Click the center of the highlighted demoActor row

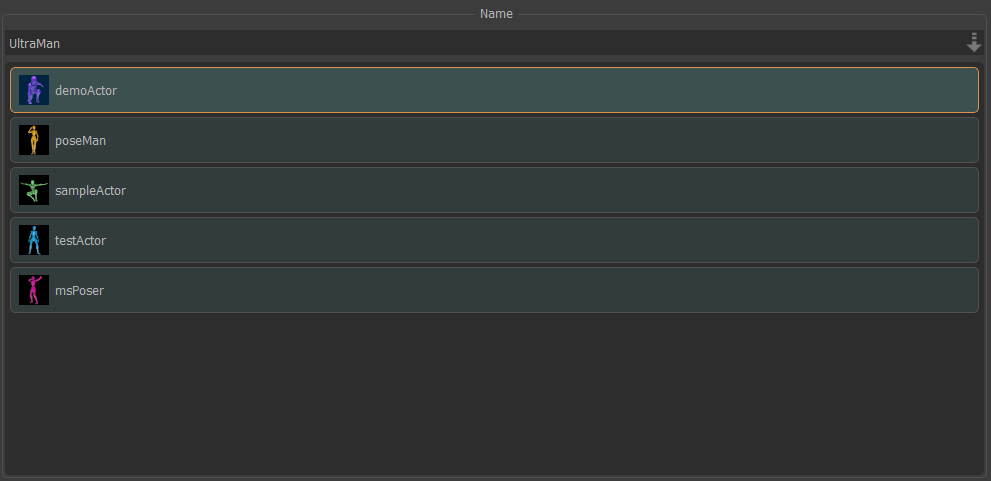494,90
